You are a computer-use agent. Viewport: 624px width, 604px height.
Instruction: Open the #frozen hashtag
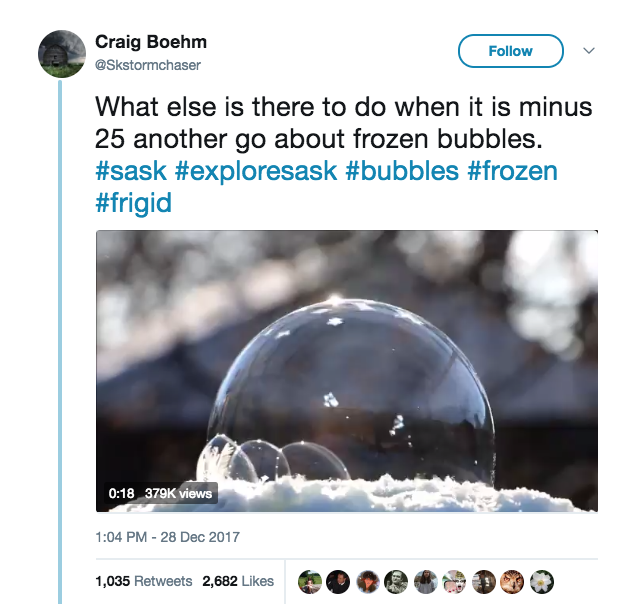[x=512, y=170]
